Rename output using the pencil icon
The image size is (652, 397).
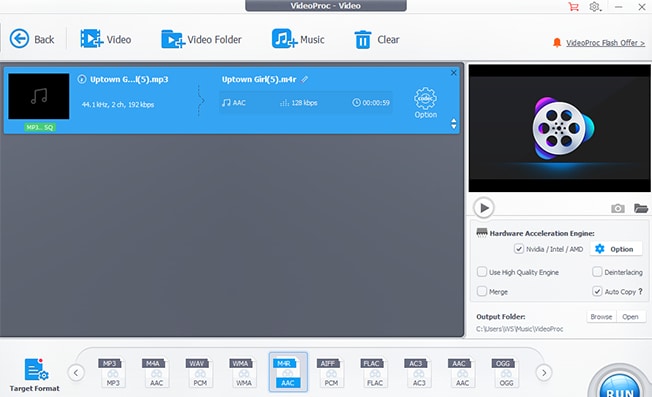click(305, 79)
